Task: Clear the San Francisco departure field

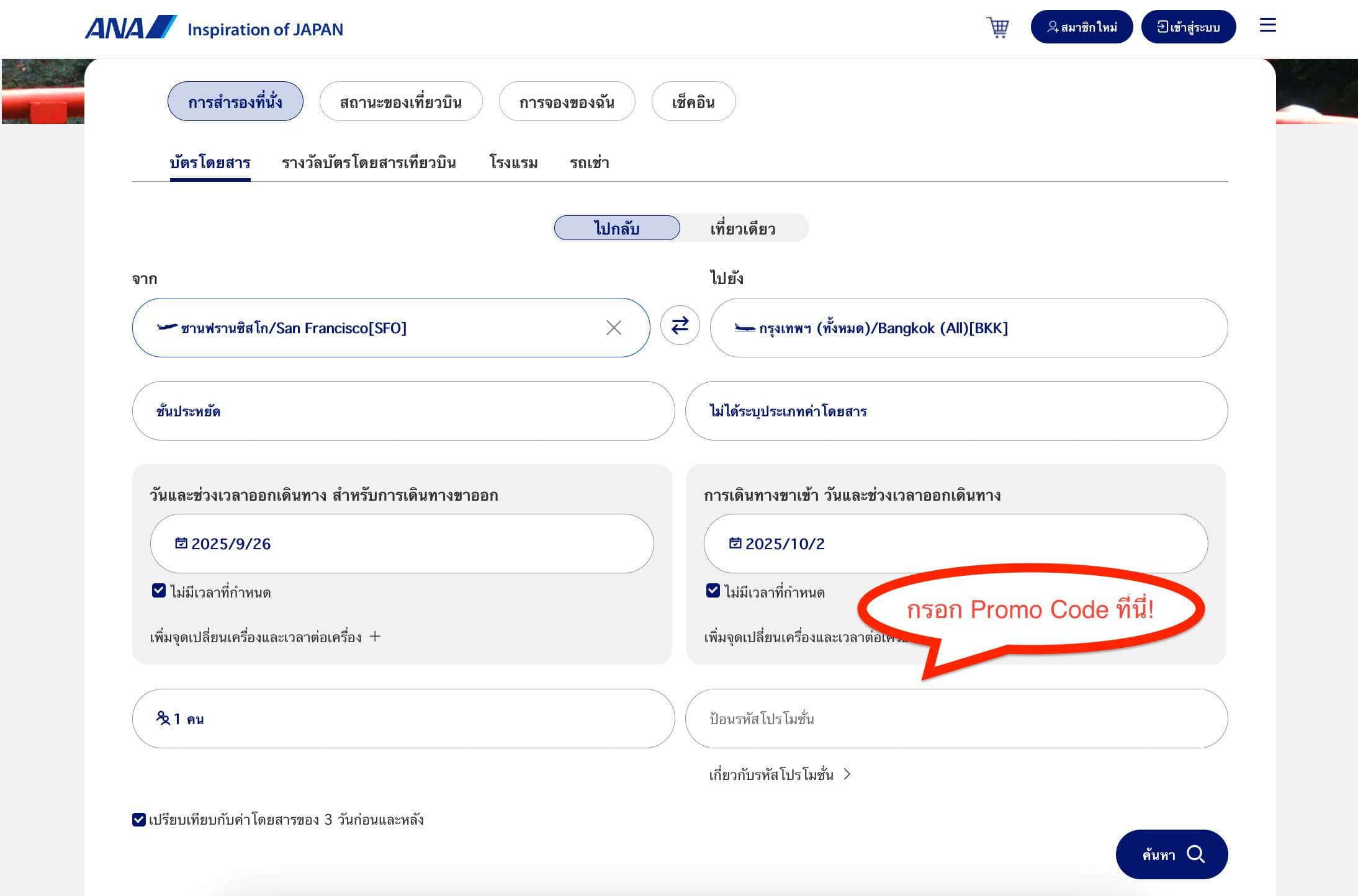Action: coord(613,328)
